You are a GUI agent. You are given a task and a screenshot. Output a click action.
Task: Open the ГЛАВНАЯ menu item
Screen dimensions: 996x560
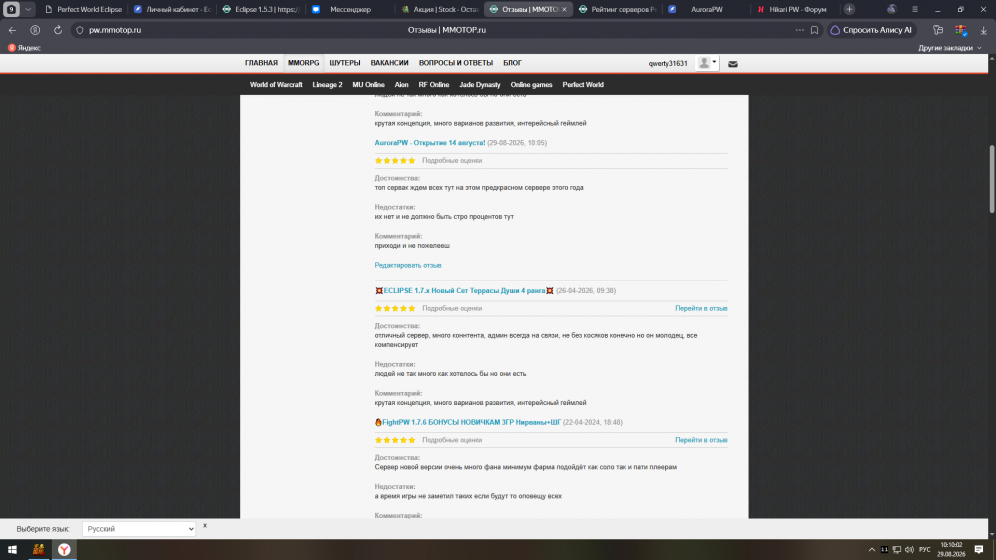click(261, 63)
